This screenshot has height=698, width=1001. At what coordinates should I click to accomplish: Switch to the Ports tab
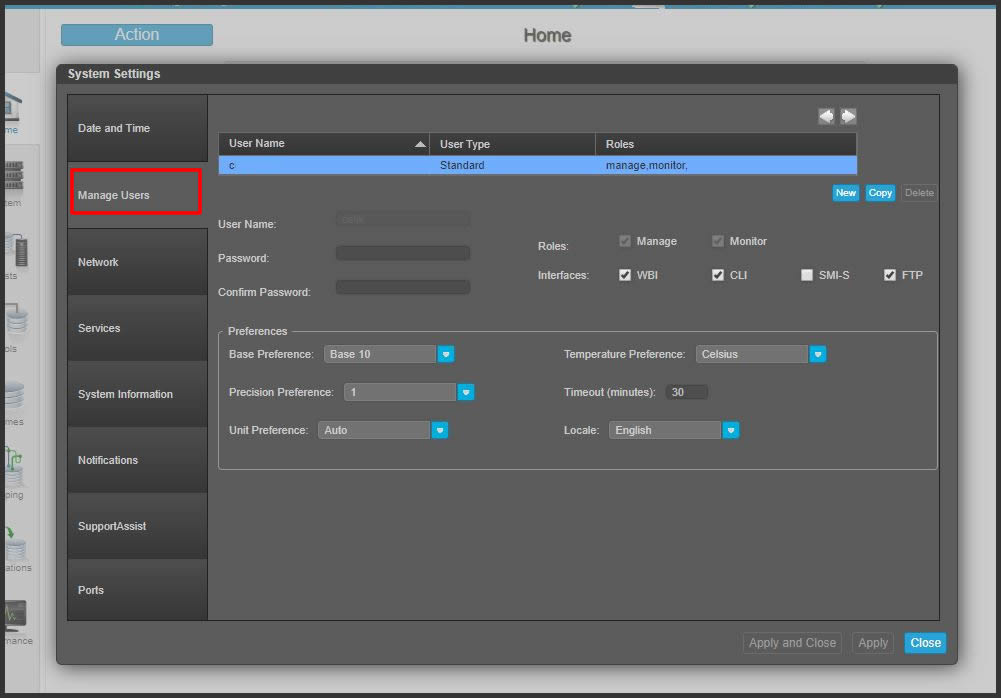point(137,590)
